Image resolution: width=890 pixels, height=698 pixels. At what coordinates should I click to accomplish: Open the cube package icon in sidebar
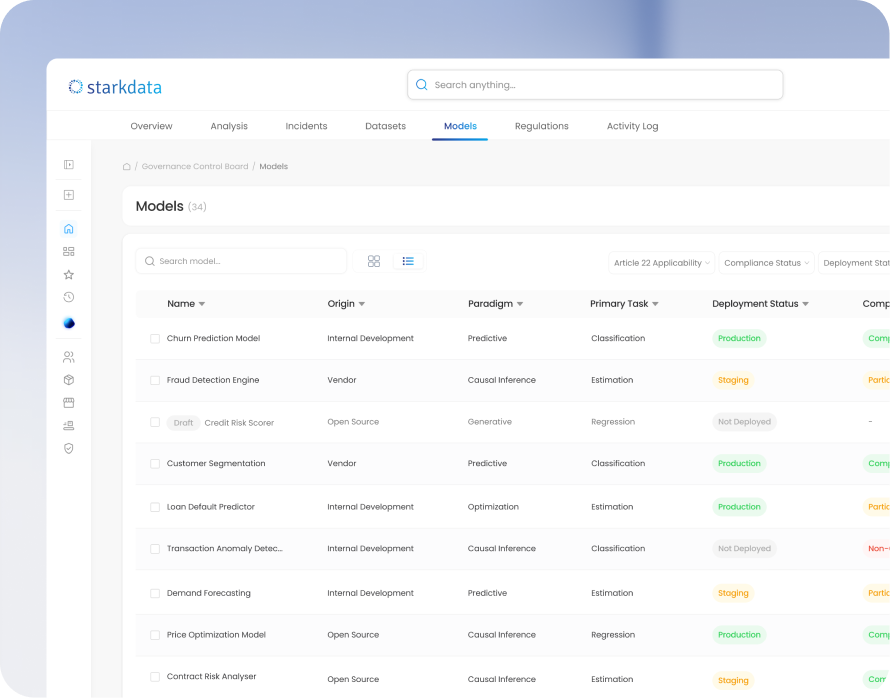tap(69, 380)
